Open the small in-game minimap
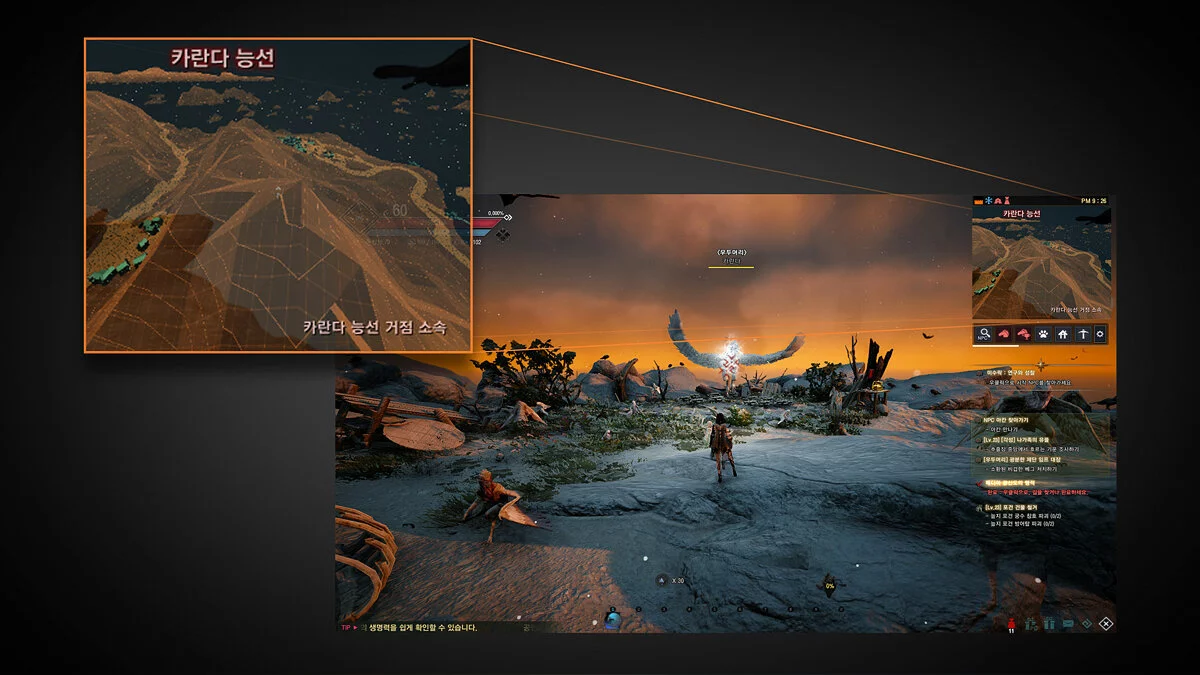 (1041, 262)
